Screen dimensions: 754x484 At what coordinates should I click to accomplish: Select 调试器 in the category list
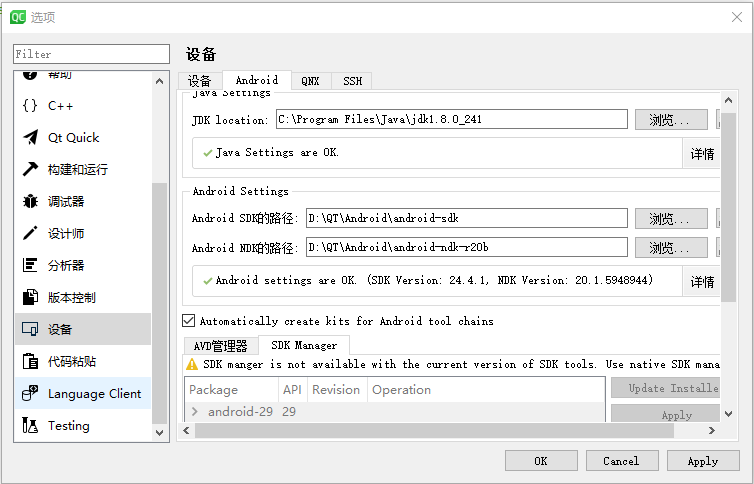[x=83, y=201]
